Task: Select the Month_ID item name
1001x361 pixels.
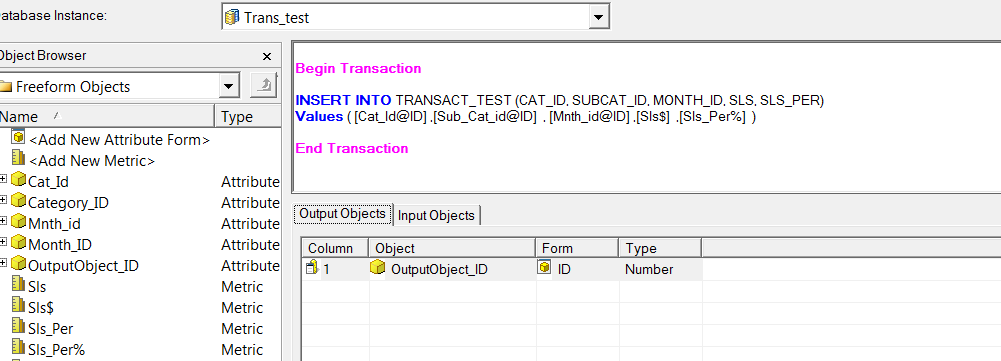Action: point(60,245)
